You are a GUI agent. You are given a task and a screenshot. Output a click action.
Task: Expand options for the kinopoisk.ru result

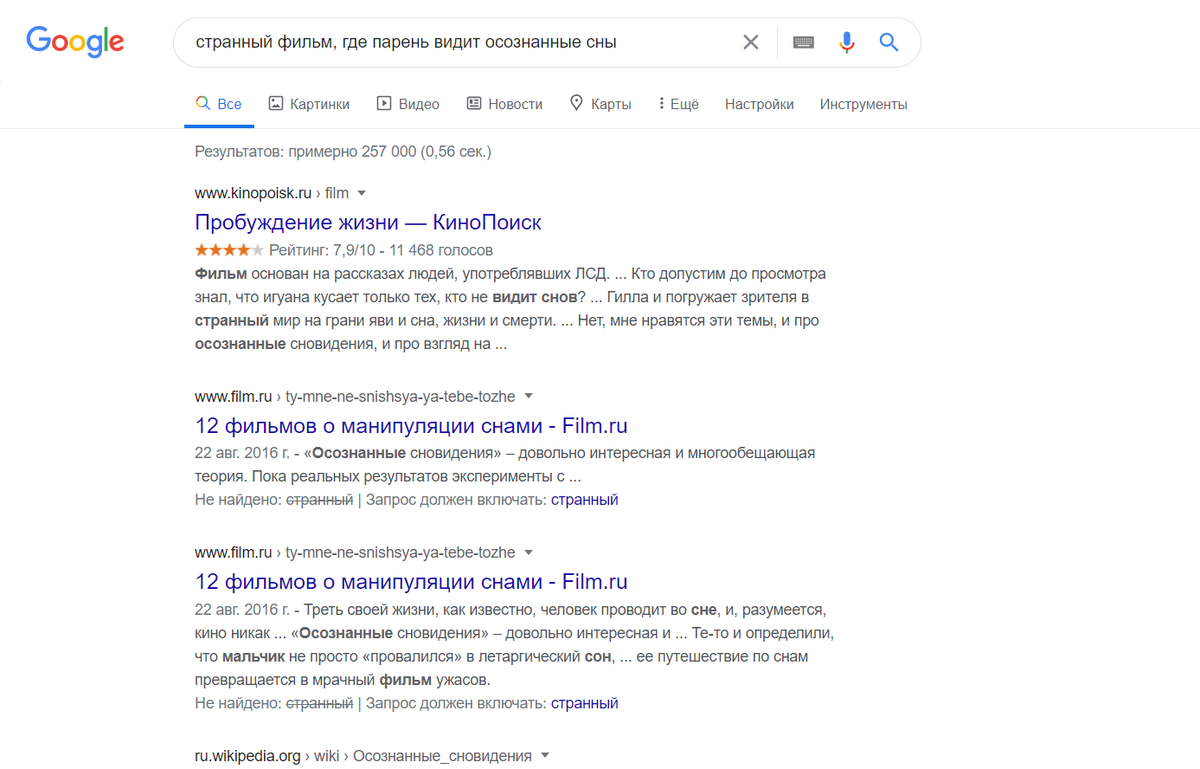pos(361,192)
